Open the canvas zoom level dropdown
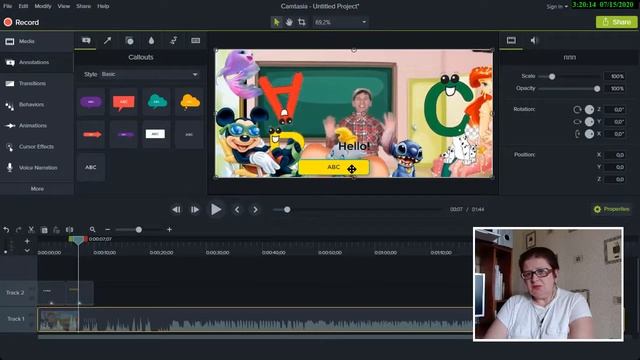The image size is (640, 360). point(340,22)
